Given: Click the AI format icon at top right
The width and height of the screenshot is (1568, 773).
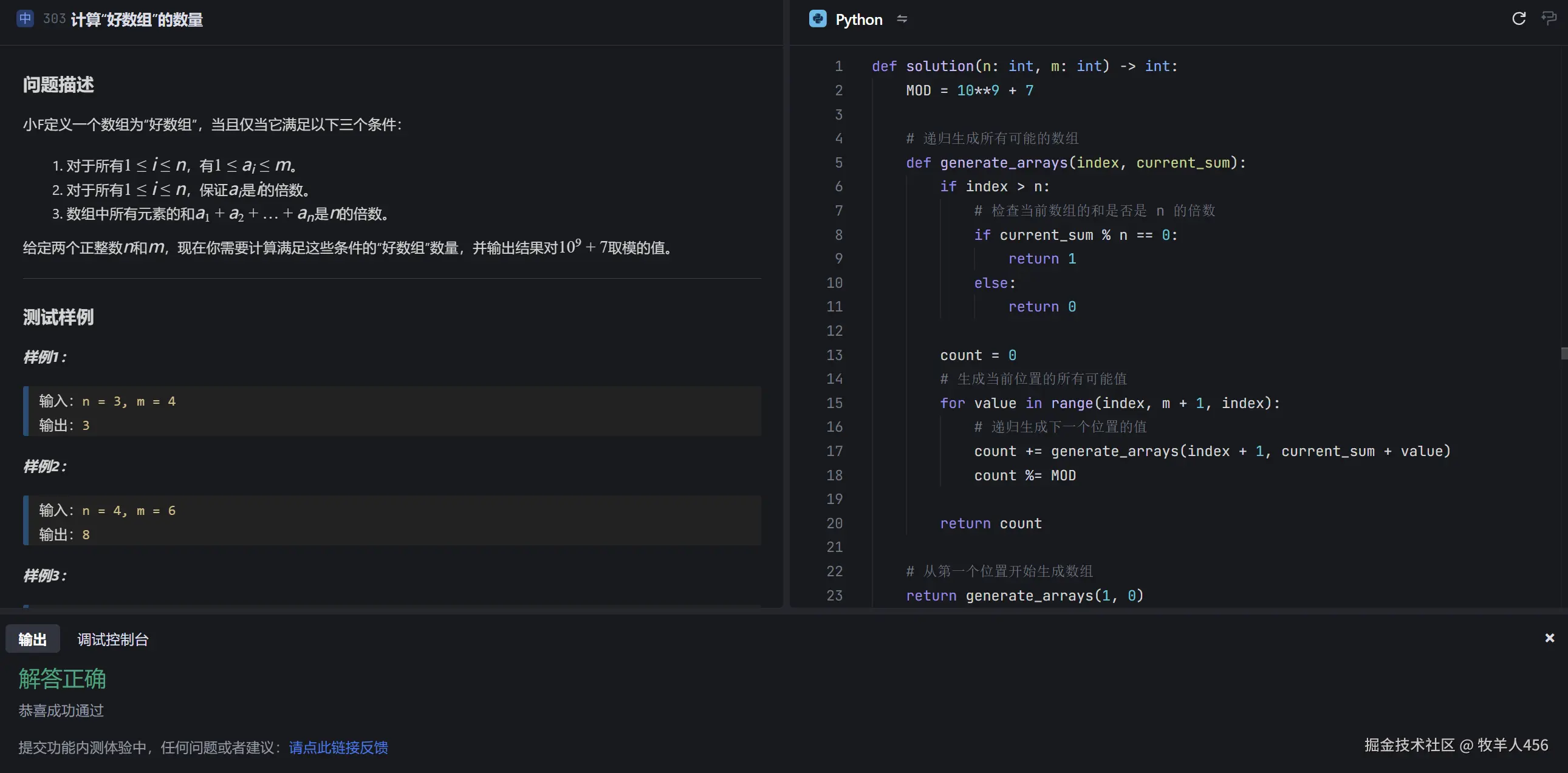Looking at the screenshot, I should (1549, 19).
